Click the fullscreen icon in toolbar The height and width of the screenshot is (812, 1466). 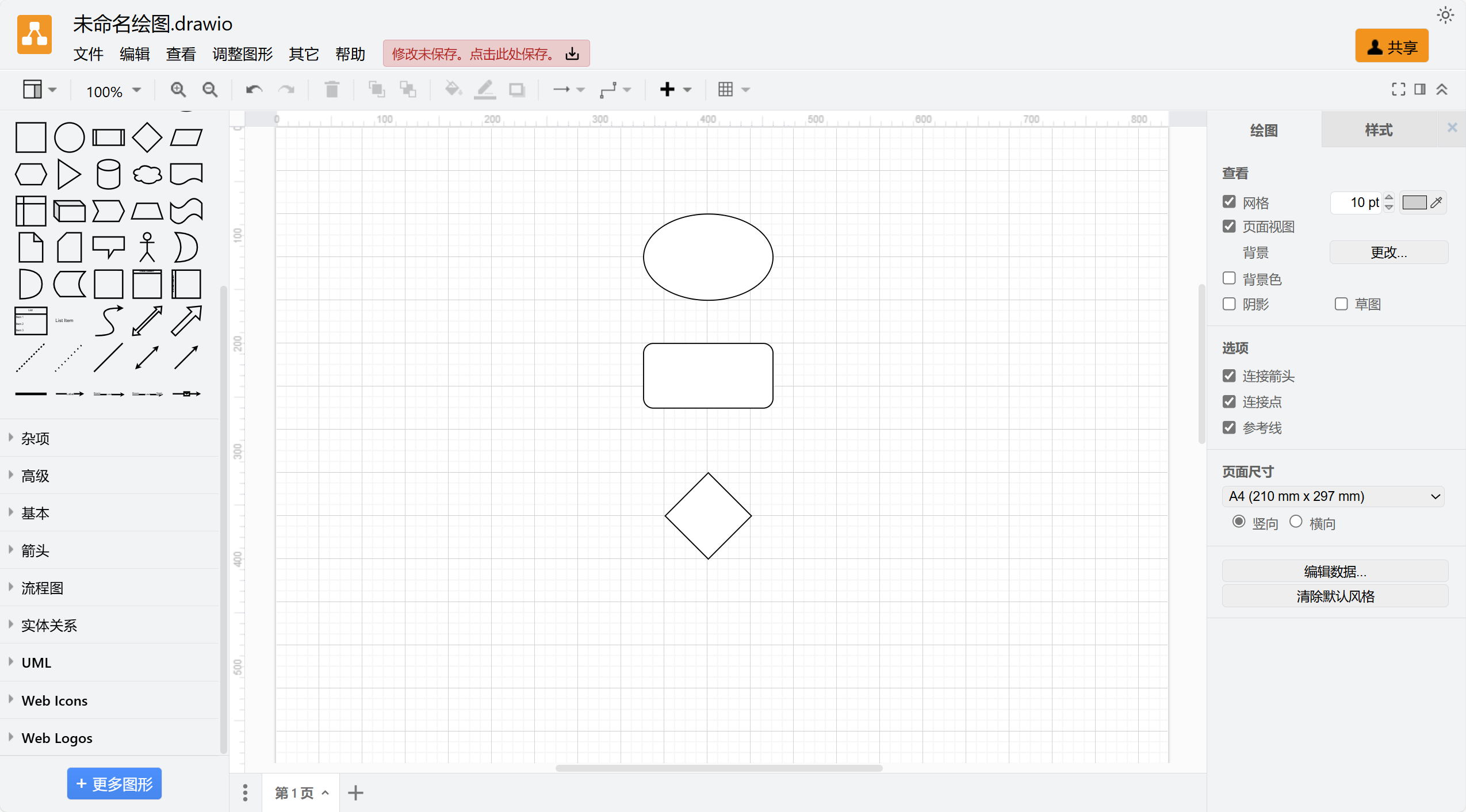click(1398, 89)
